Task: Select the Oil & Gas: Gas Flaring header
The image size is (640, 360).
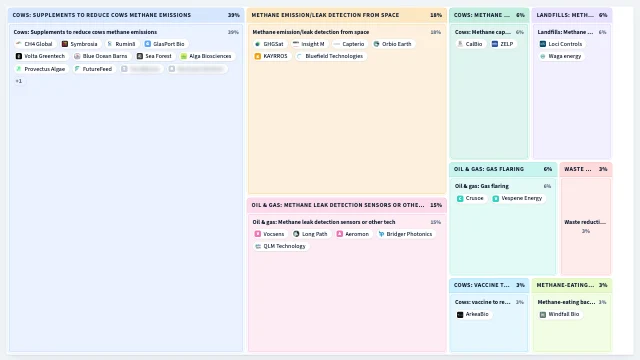Action: [x=503, y=169]
